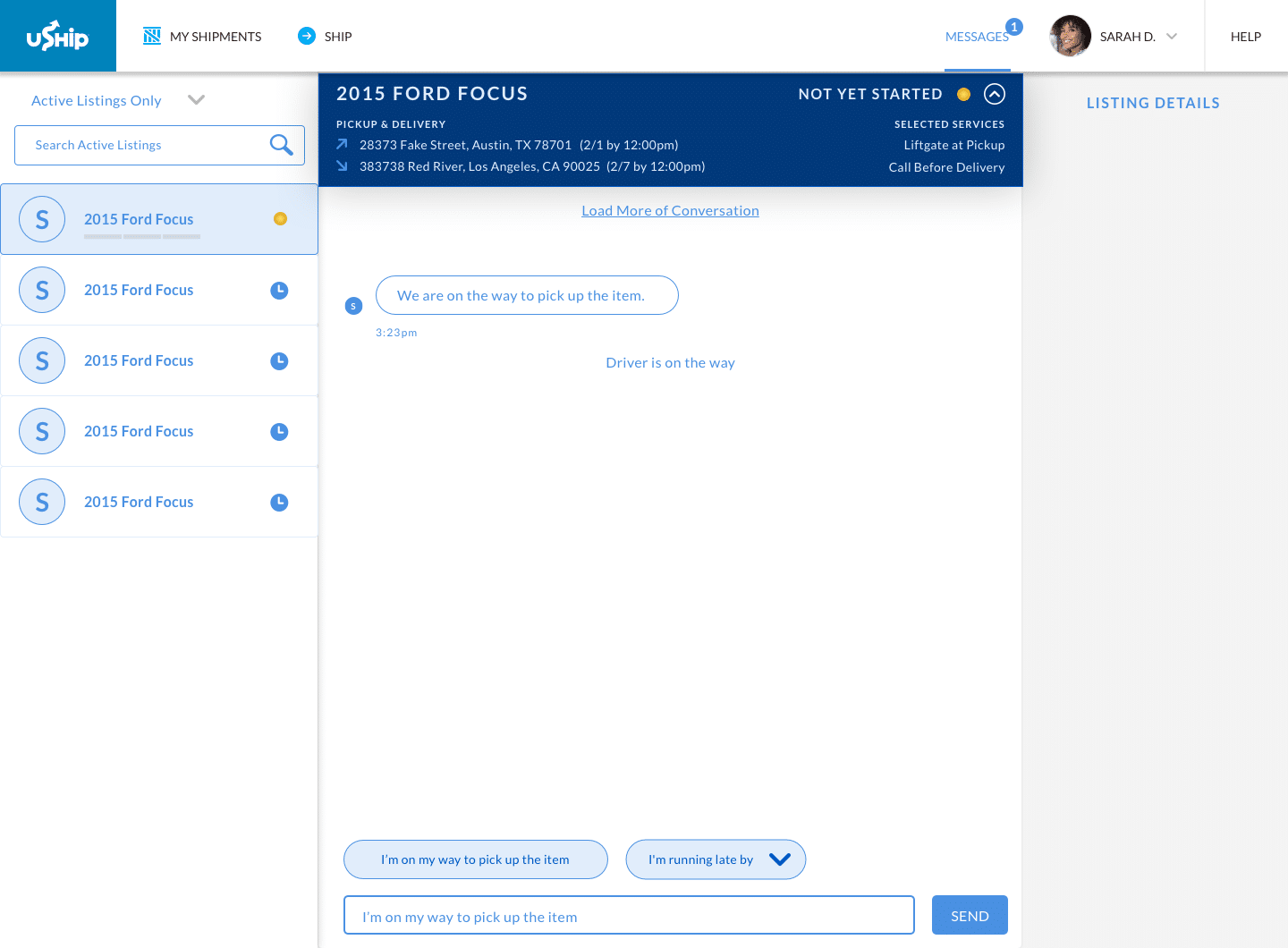1288x948 pixels.
Task: Click the search magnifier icon
Action: click(x=282, y=145)
